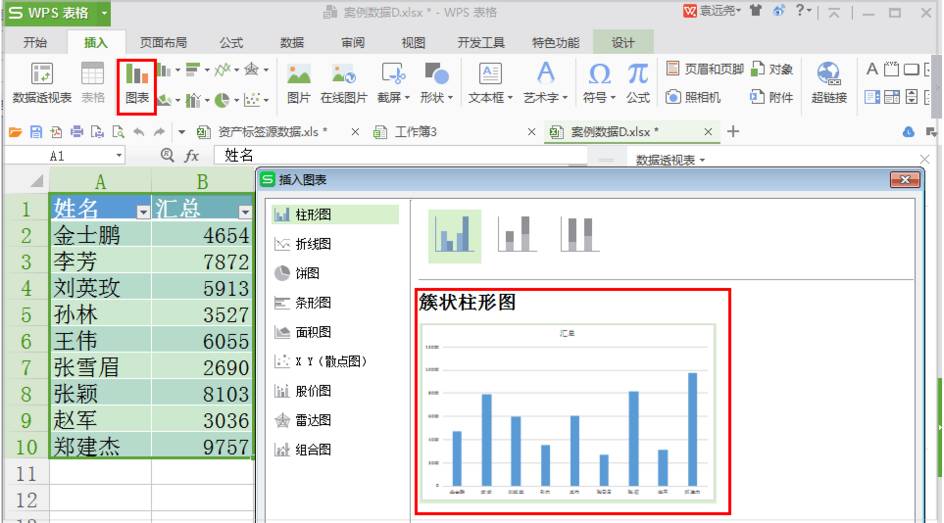Open the skin shirt icon in title bar

[756, 10]
